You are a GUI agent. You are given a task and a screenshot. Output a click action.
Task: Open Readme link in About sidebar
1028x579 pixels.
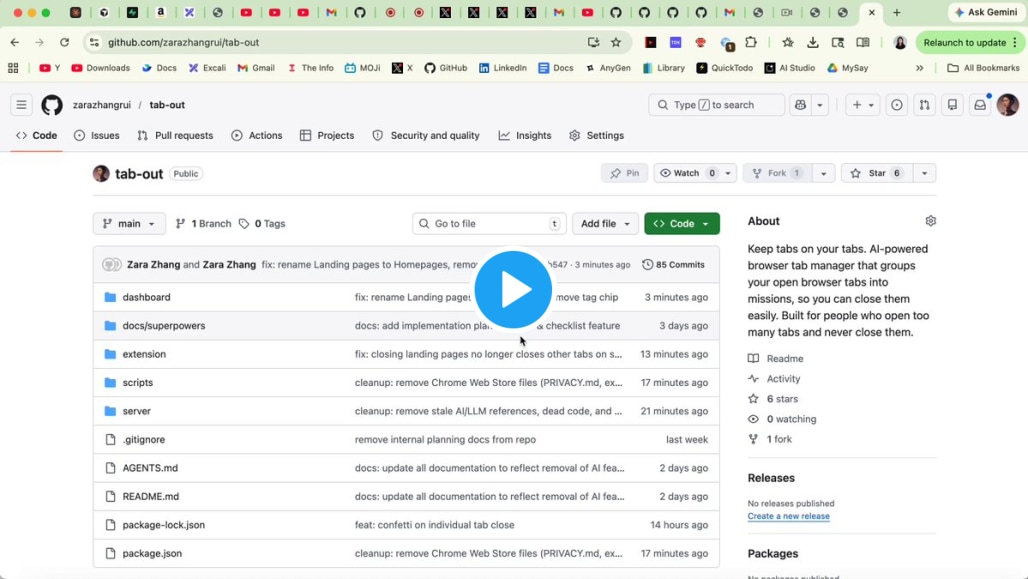[x=776, y=359]
